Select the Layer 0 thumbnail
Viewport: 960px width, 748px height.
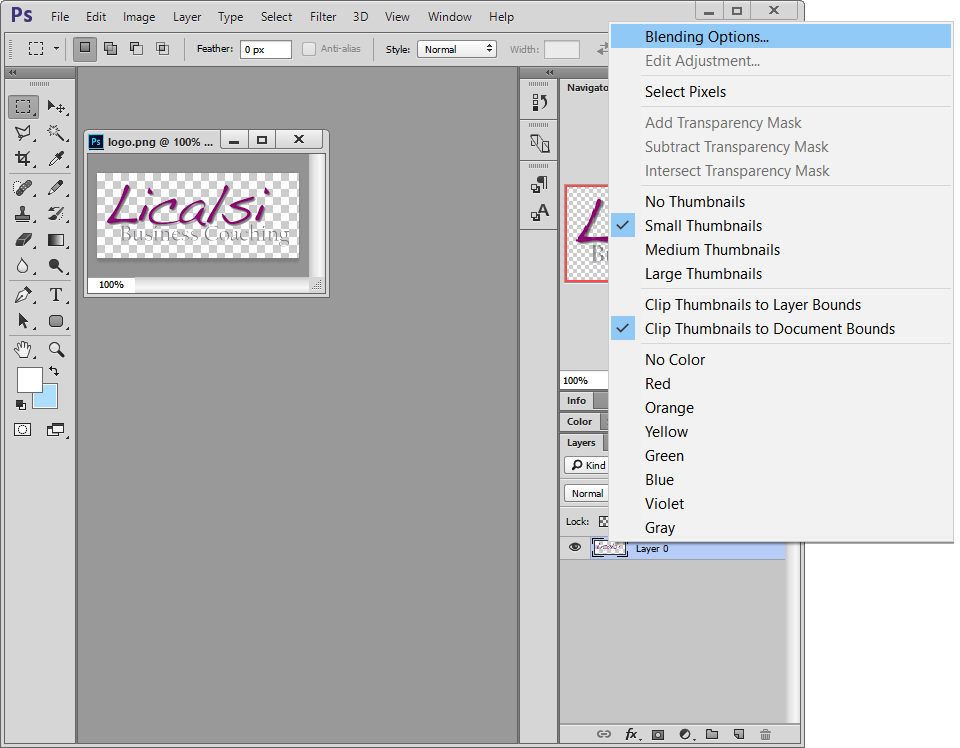pos(609,548)
